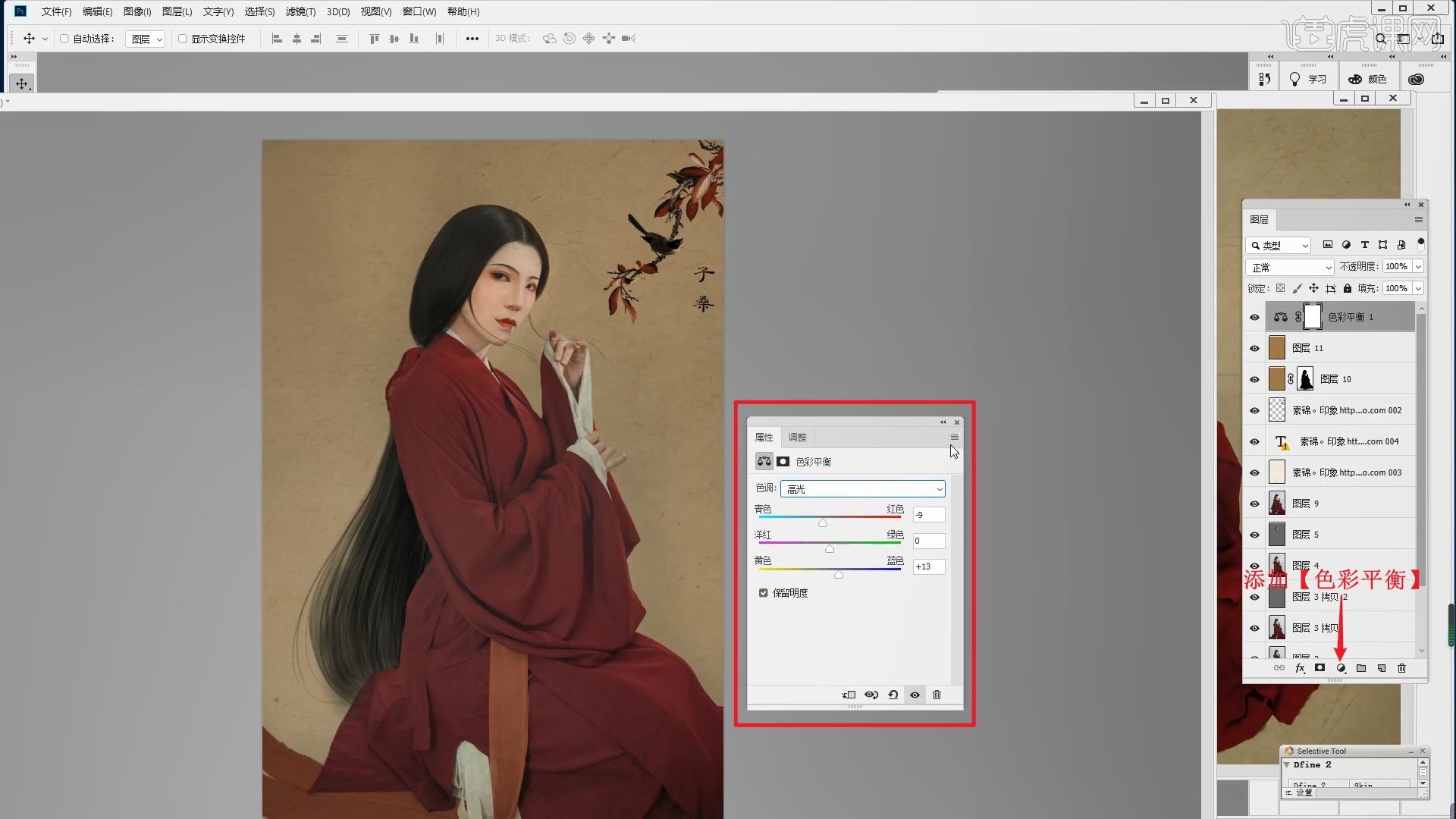
Task: Hide the 图层 11 layer
Action: (x=1254, y=348)
